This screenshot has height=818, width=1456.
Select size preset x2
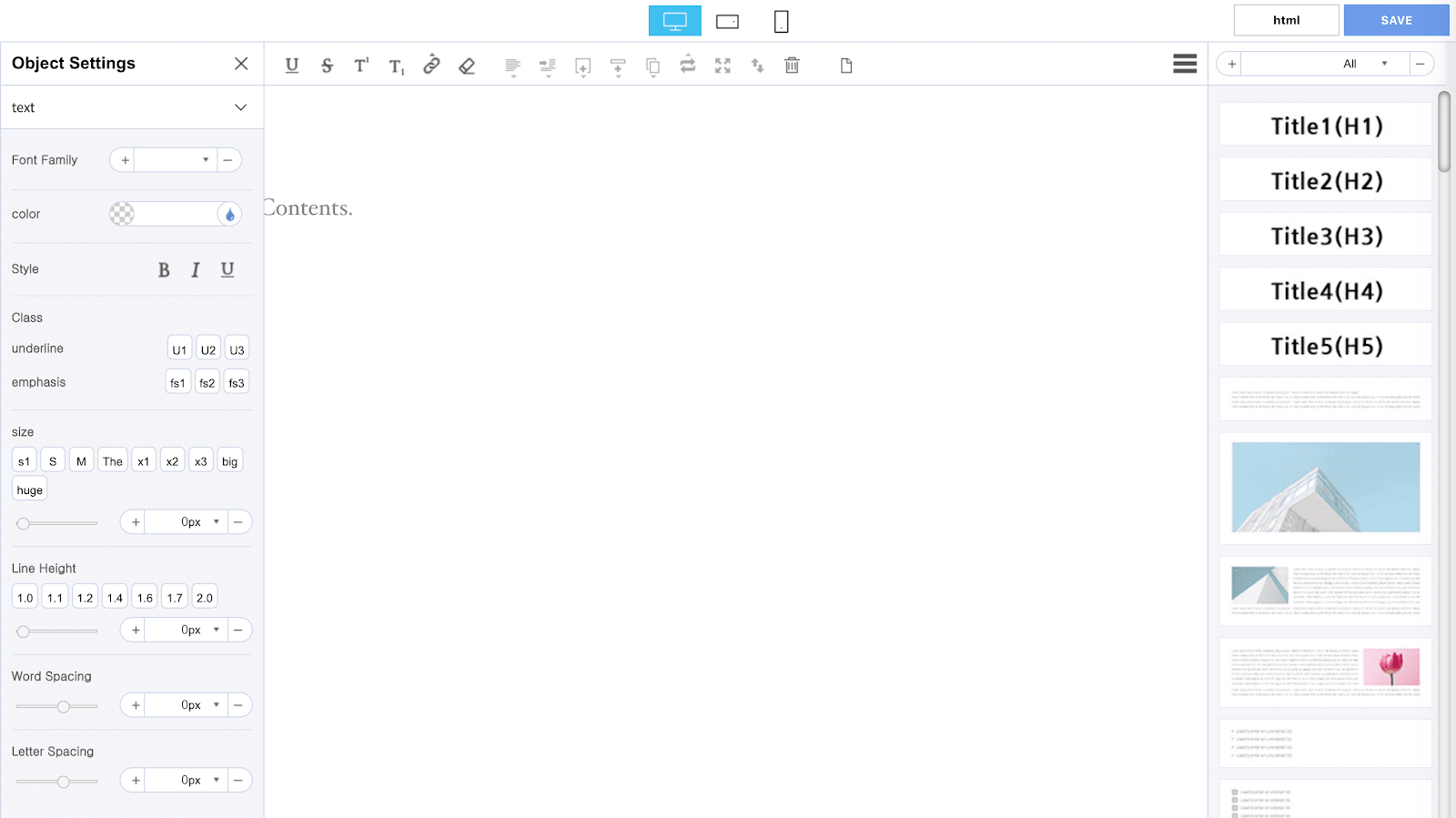172,461
